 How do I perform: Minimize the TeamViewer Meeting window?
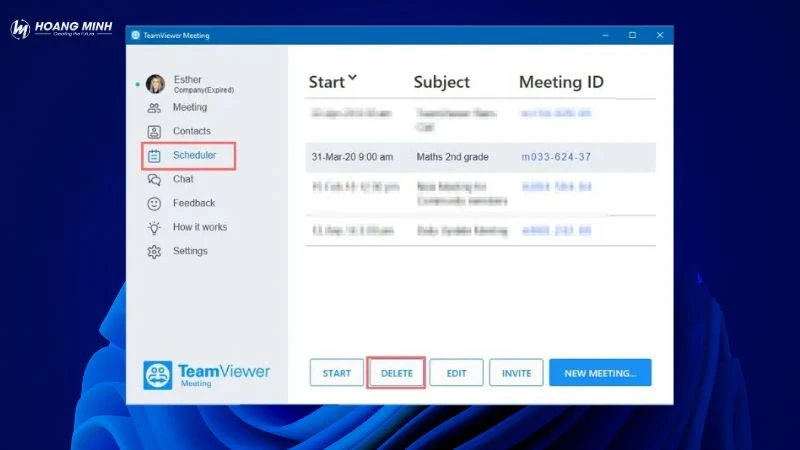(605, 35)
